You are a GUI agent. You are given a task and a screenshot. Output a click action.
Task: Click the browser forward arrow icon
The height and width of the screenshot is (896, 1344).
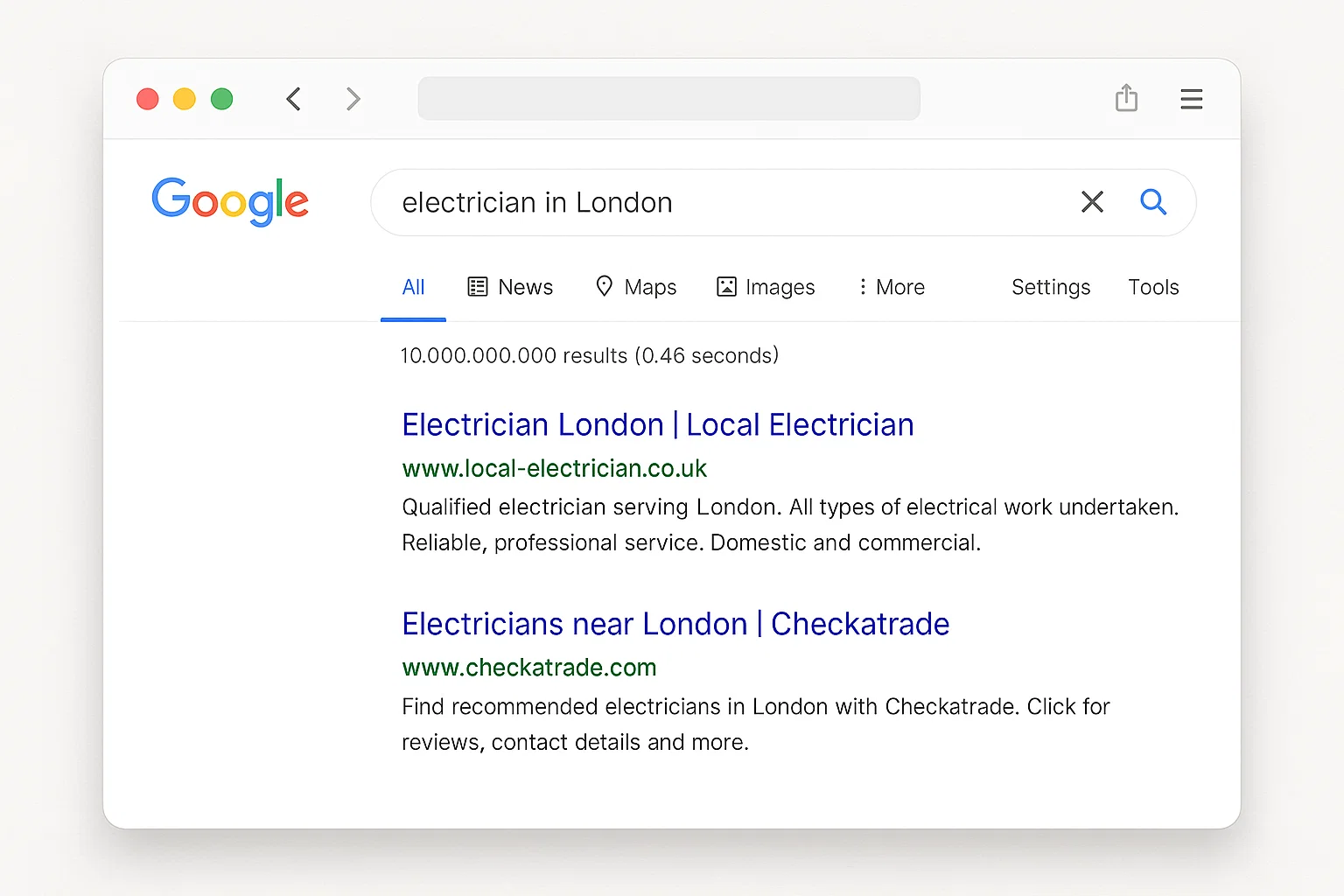(x=353, y=99)
